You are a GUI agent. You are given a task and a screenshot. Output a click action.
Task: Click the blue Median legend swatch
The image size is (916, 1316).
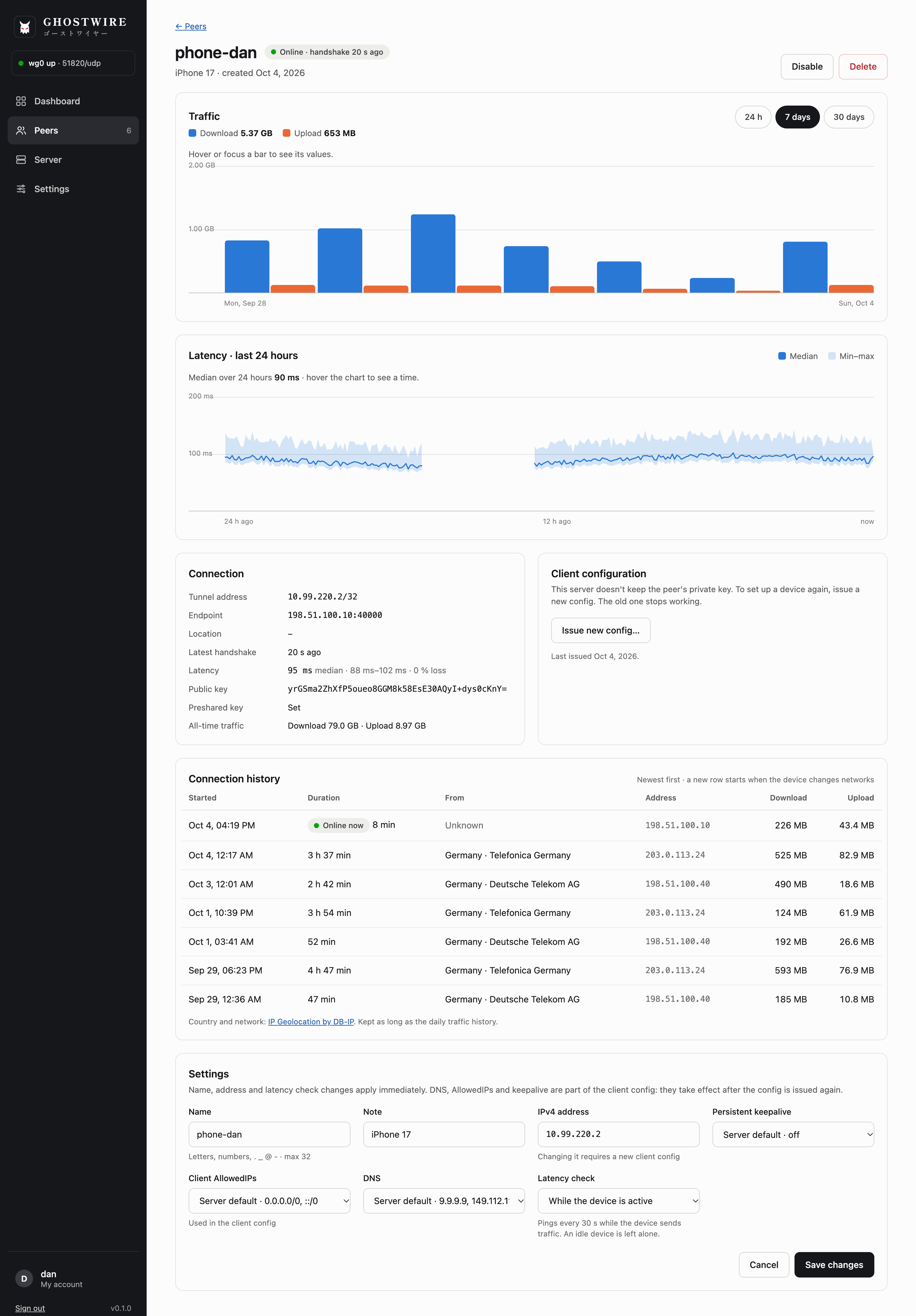782,356
